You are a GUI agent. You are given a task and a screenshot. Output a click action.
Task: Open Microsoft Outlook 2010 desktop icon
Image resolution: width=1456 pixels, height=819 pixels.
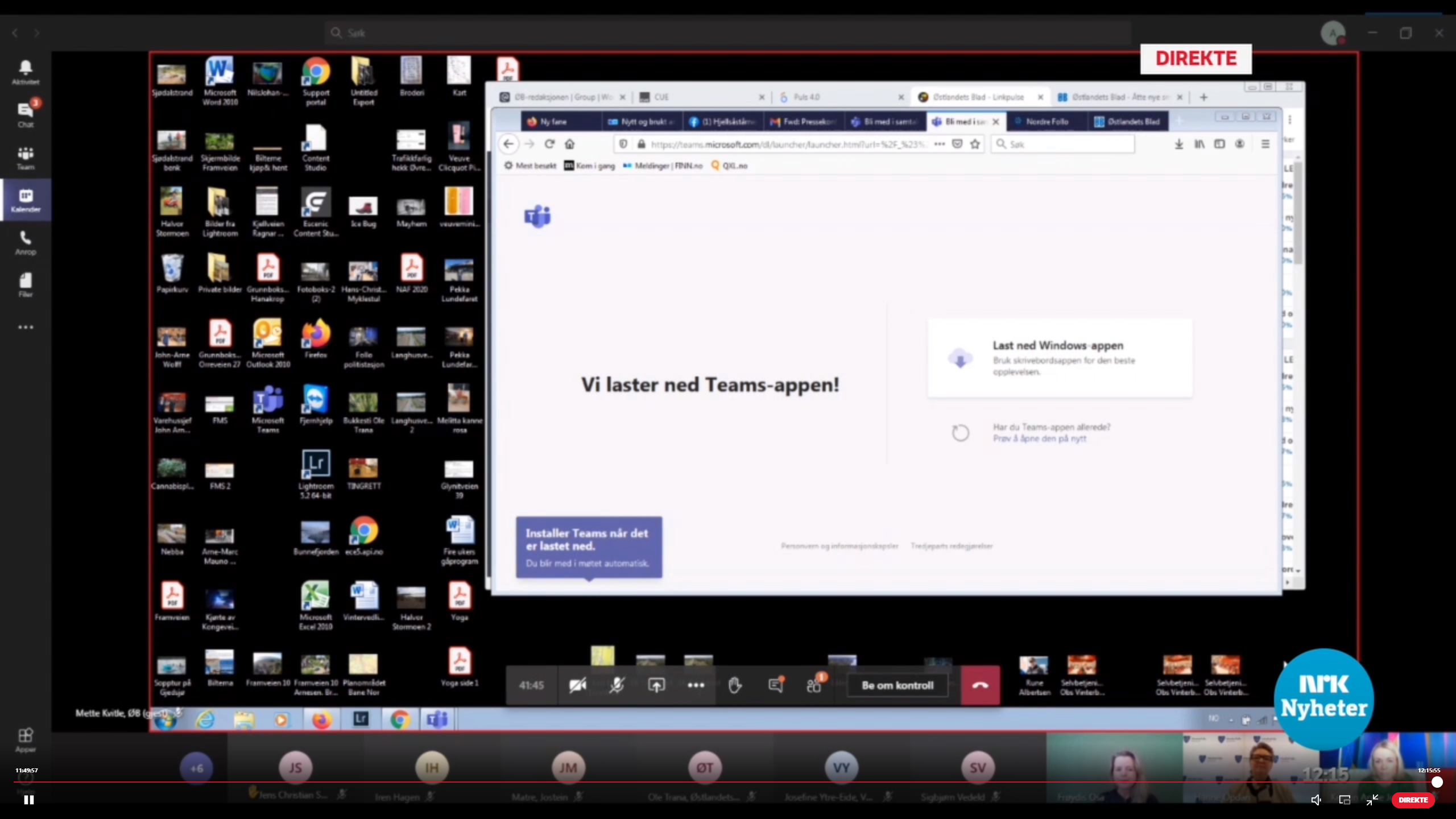[x=268, y=343]
